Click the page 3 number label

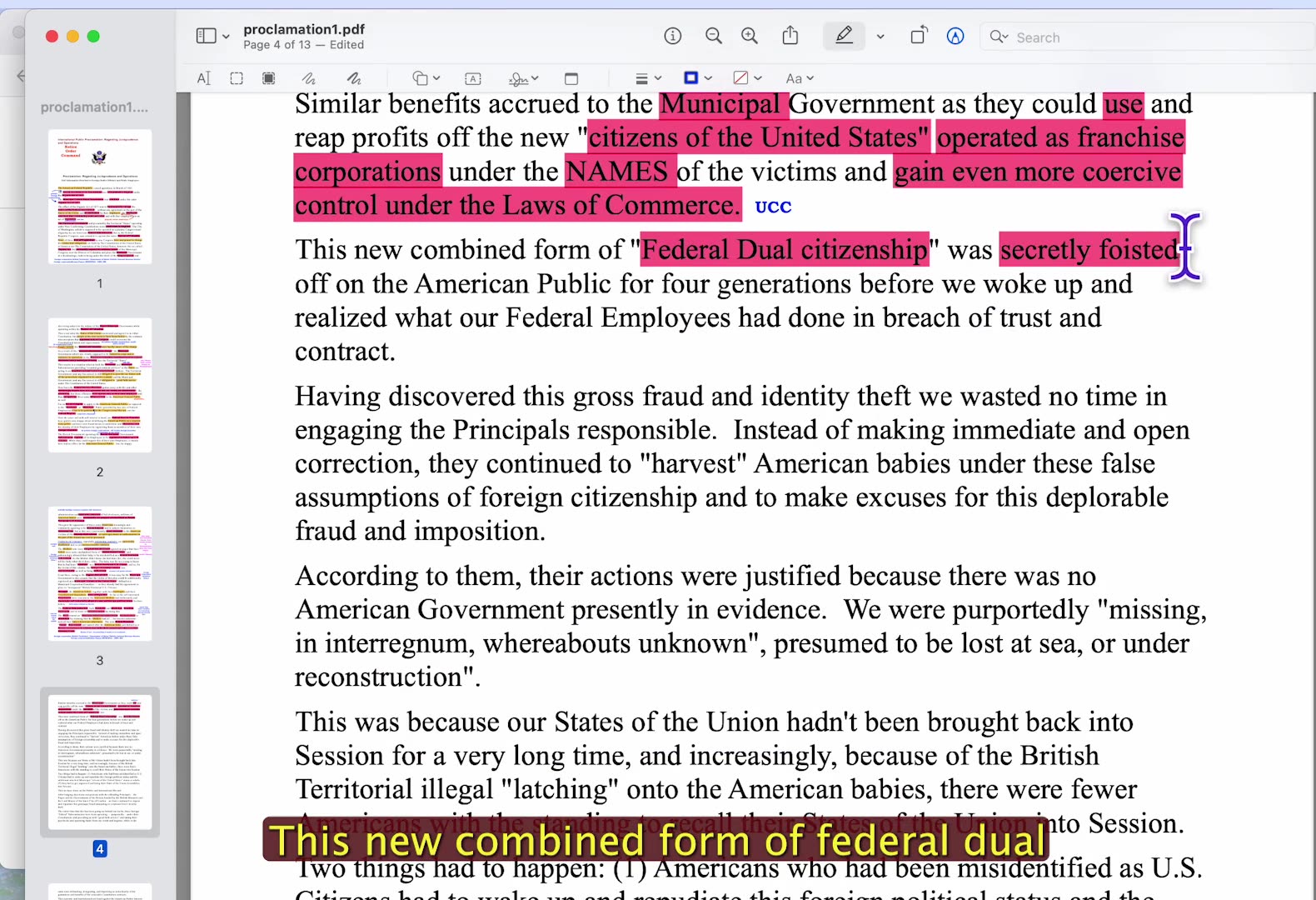(100, 661)
